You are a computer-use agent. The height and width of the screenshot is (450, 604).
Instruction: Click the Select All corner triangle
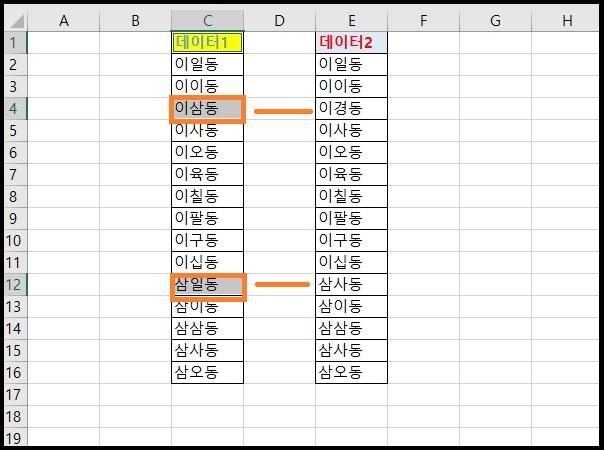[16, 21]
